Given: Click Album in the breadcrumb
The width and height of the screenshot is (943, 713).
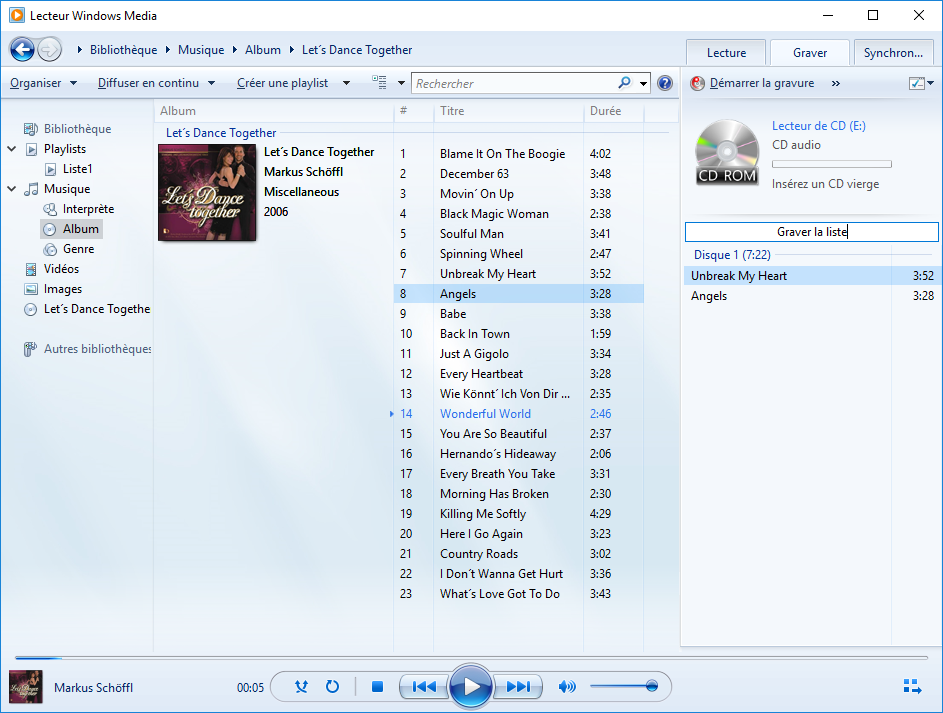Looking at the screenshot, I should point(263,50).
